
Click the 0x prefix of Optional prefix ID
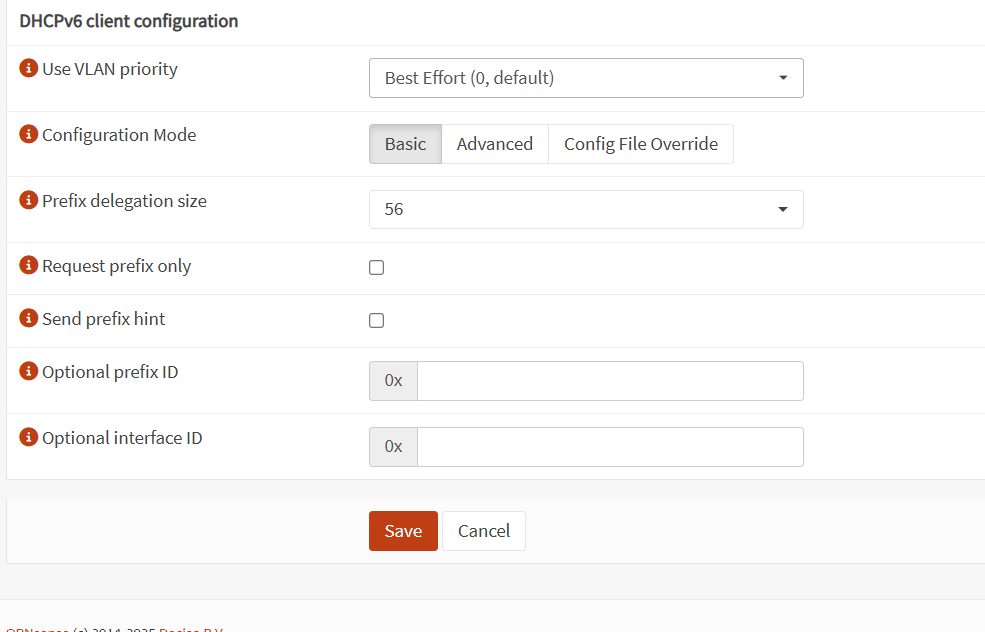[393, 381]
